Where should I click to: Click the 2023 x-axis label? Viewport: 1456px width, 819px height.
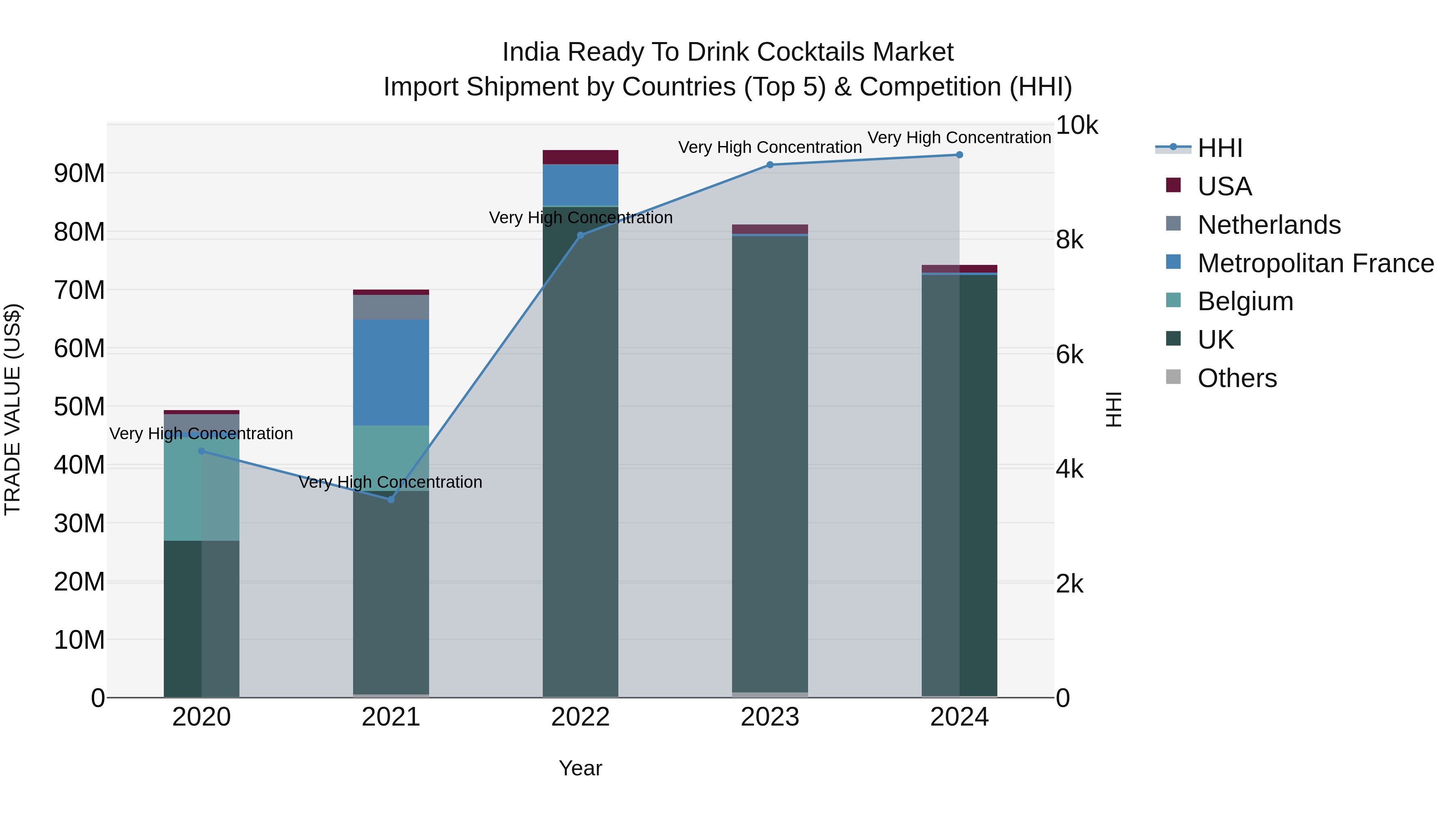tap(770, 717)
